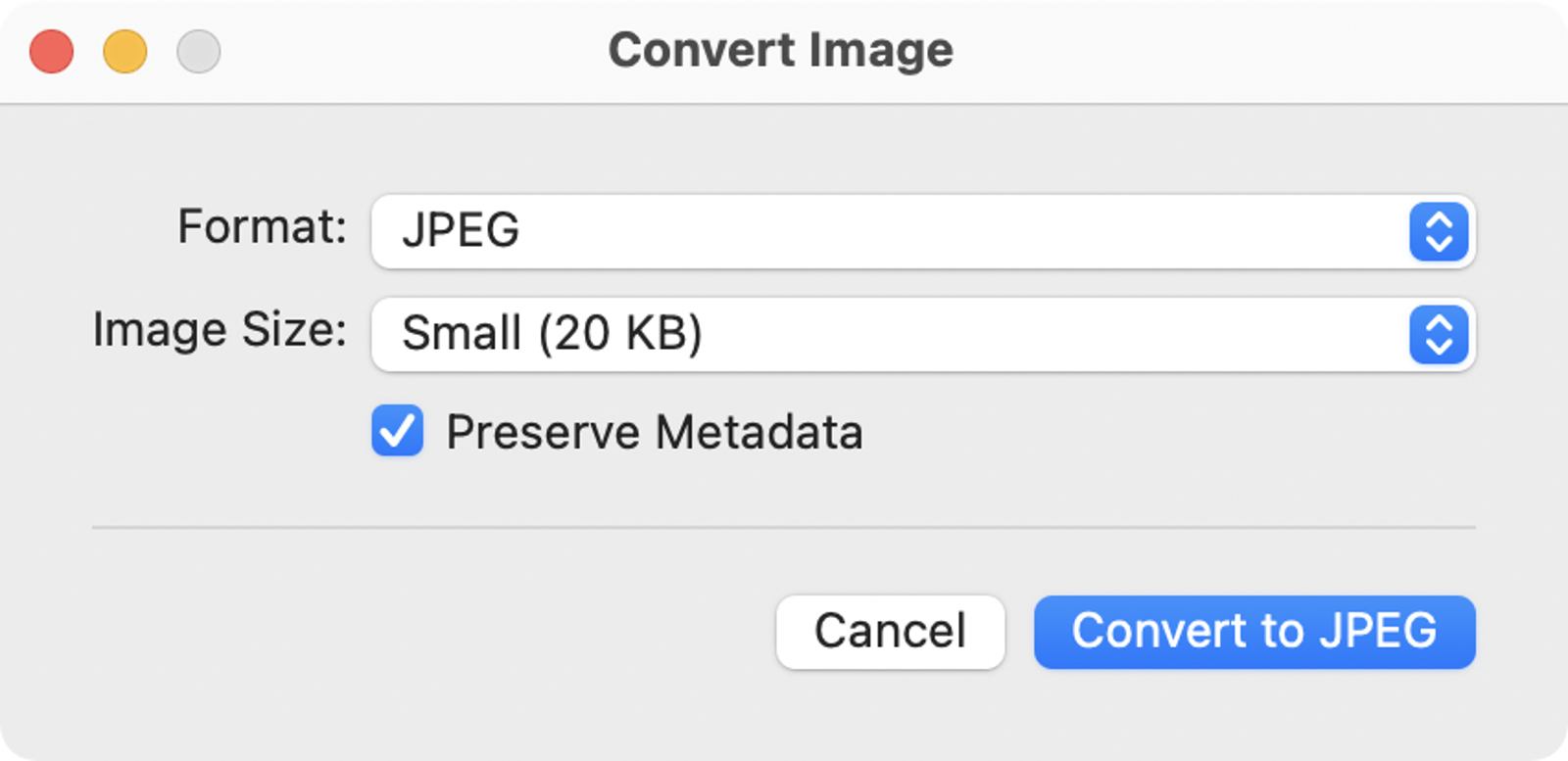The height and width of the screenshot is (761, 1568).
Task: Minimize the dialog with yellow button
Action: point(125,52)
